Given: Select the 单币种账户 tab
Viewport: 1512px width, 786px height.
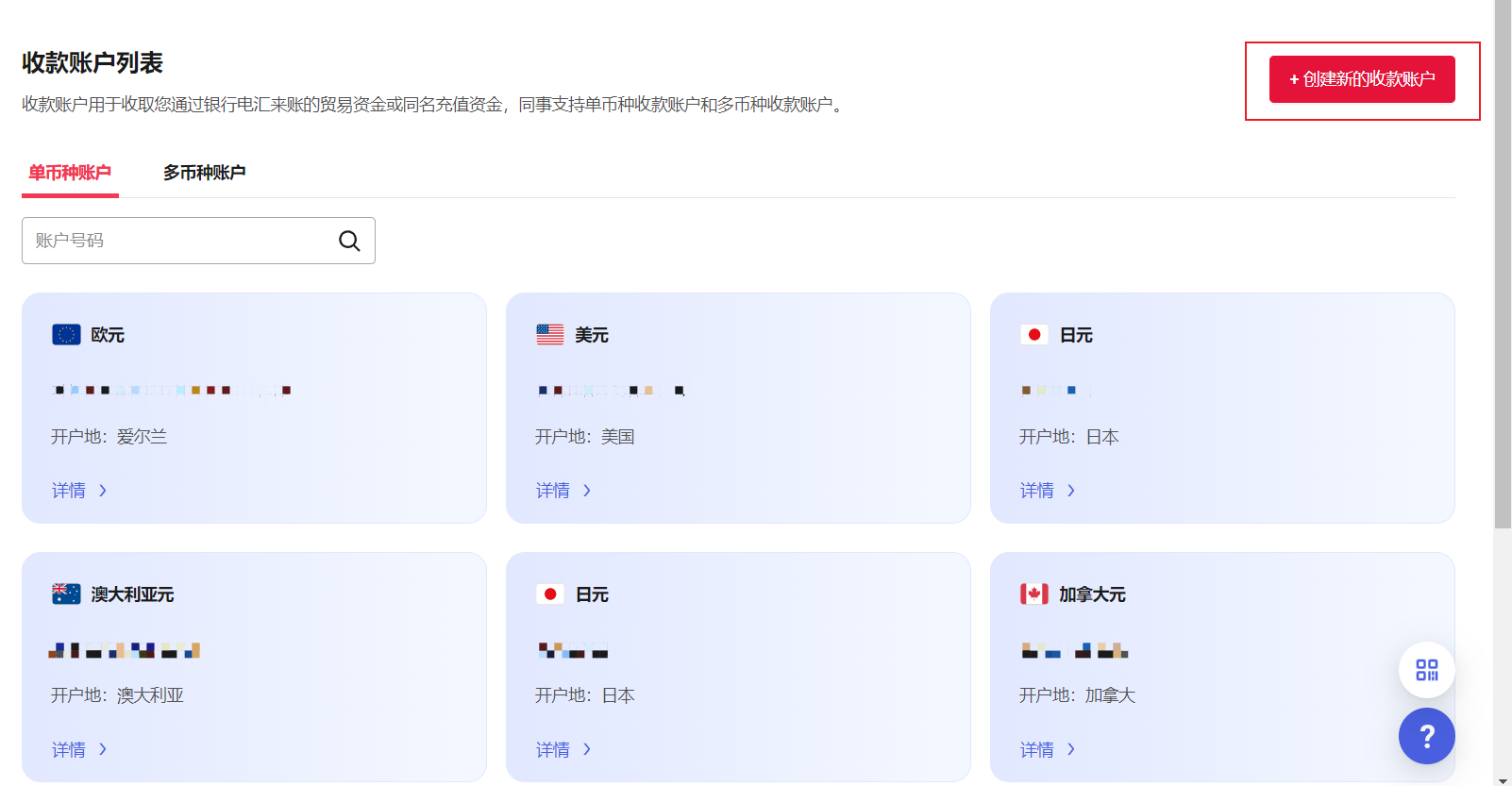Looking at the screenshot, I should [x=70, y=173].
